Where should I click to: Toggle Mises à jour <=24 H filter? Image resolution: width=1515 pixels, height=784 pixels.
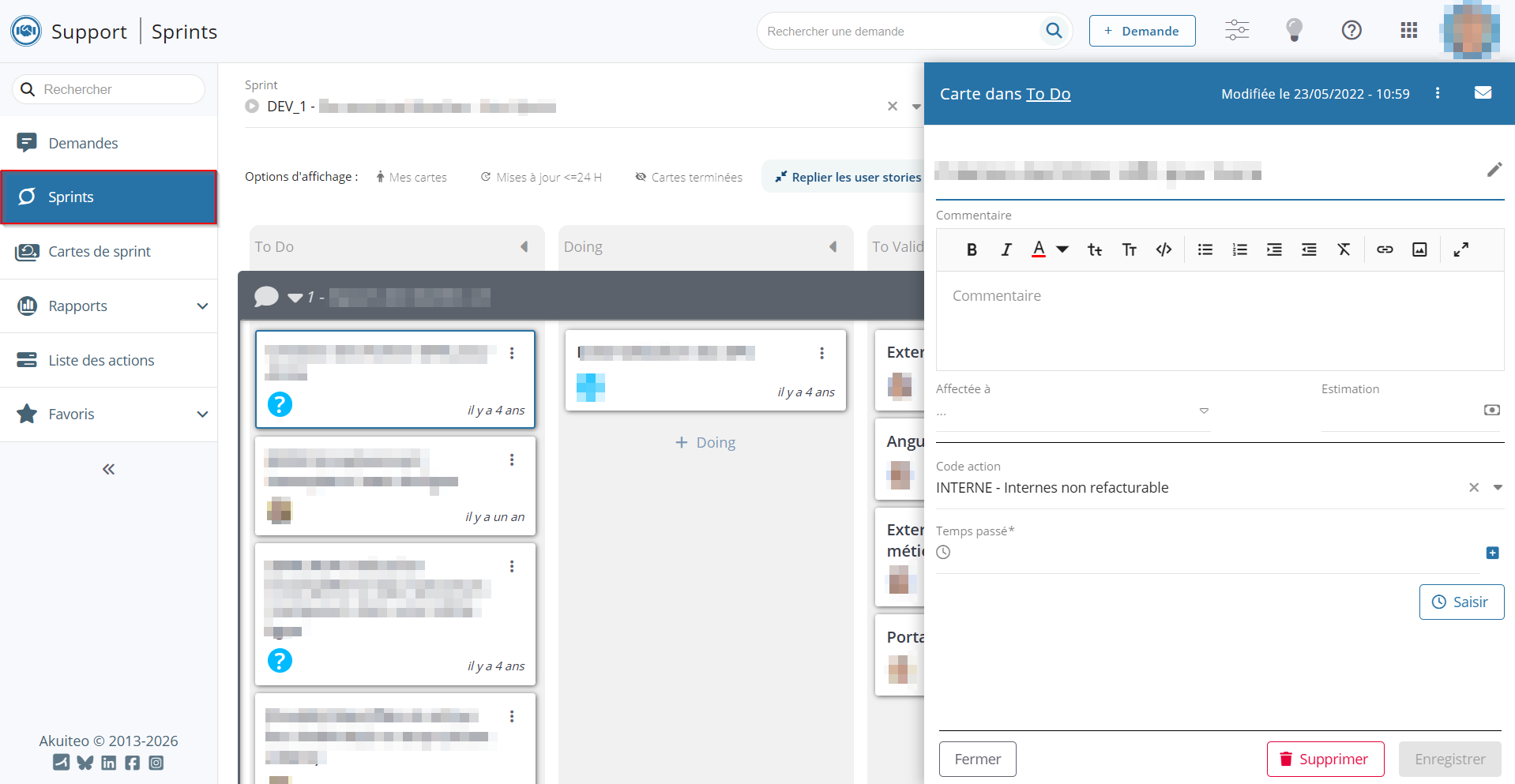541,178
